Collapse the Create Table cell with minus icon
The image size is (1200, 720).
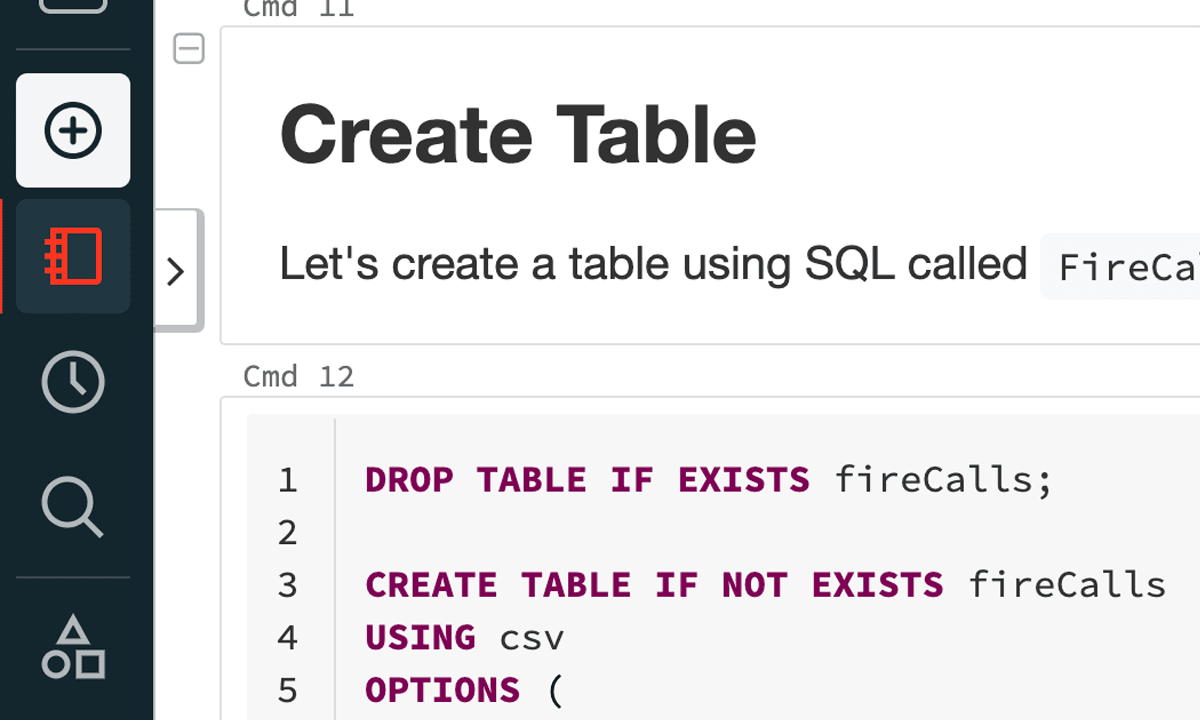click(189, 48)
